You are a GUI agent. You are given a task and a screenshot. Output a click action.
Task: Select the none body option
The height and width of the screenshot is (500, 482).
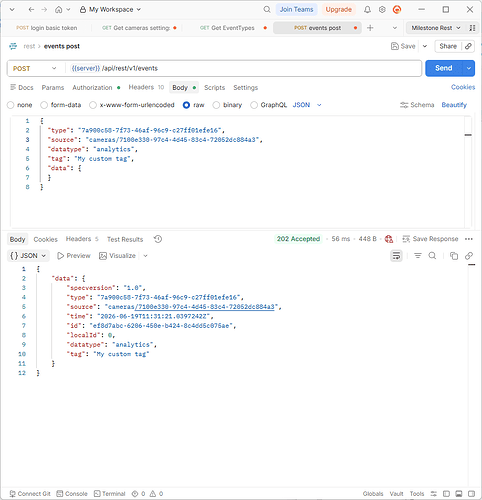click(20, 105)
